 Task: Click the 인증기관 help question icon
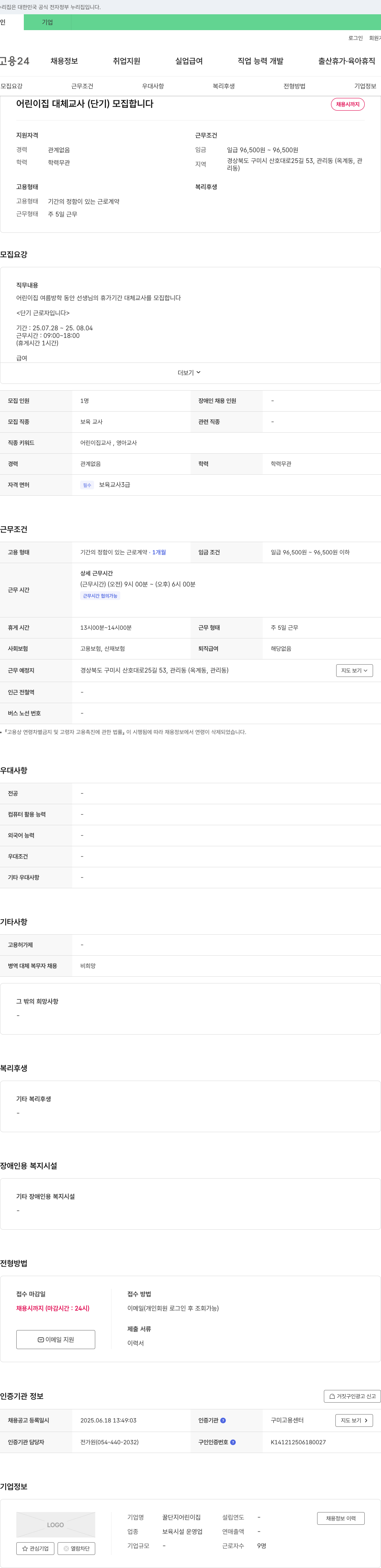click(223, 1420)
